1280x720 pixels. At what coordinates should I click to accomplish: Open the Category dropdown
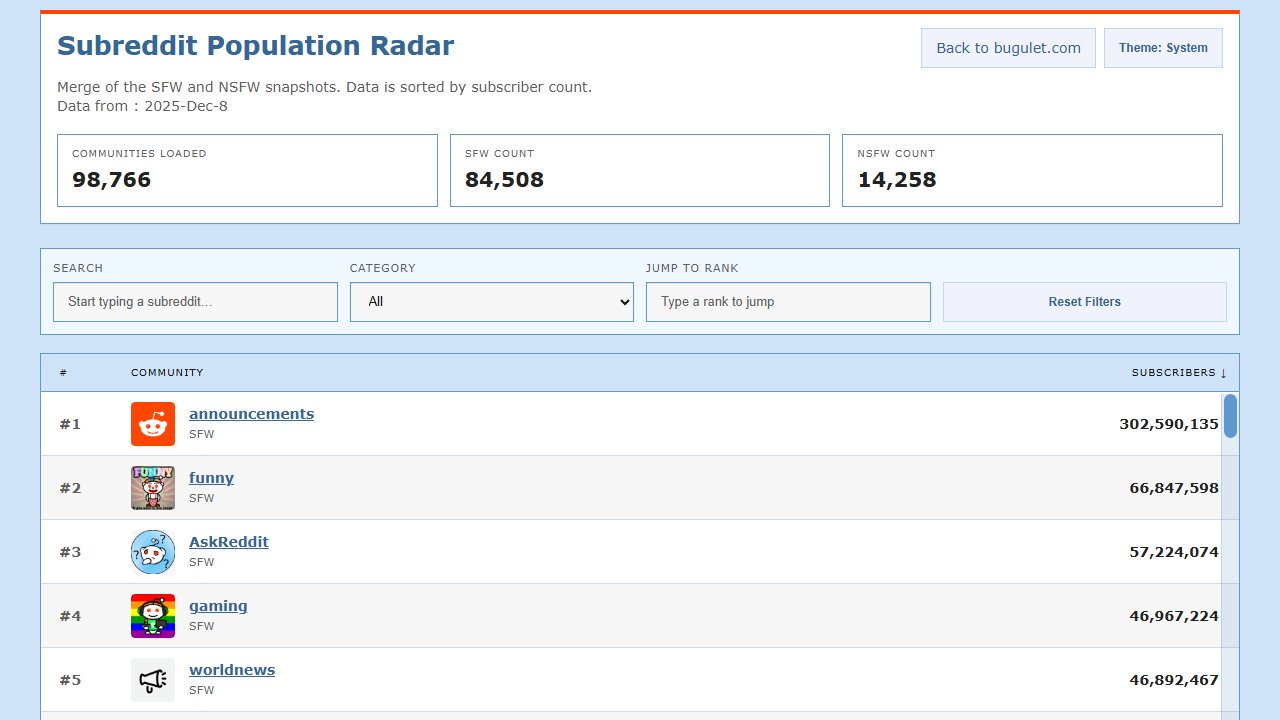pos(492,302)
